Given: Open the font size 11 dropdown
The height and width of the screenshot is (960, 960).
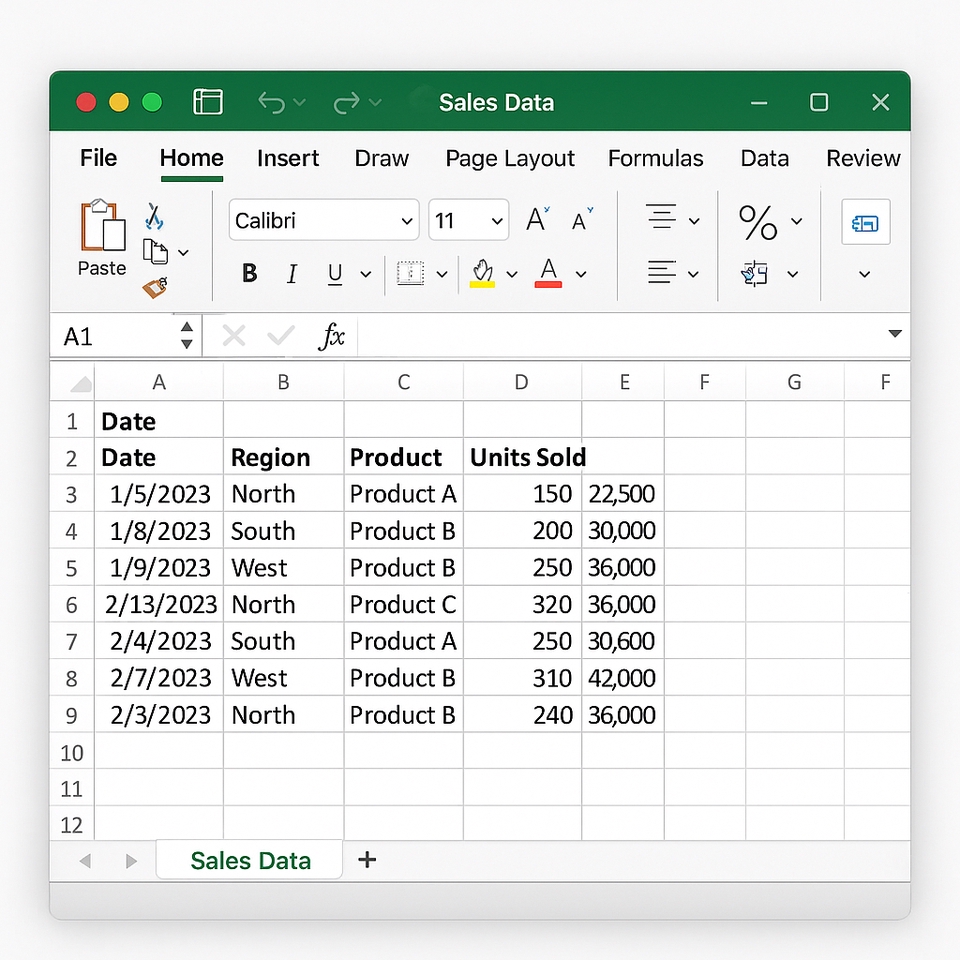Looking at the screenshot, I should coord(496,221).
